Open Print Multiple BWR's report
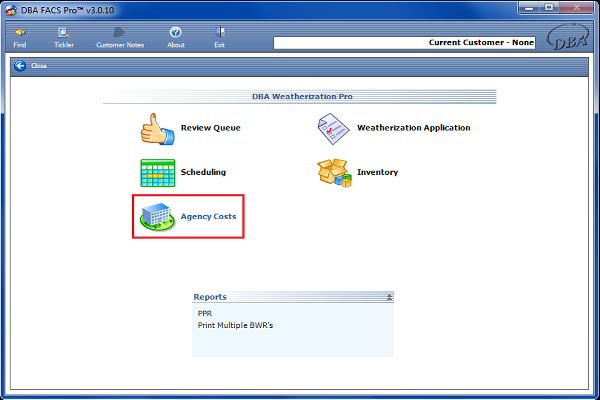Screen dimensions: 600x400 point(235,325)
